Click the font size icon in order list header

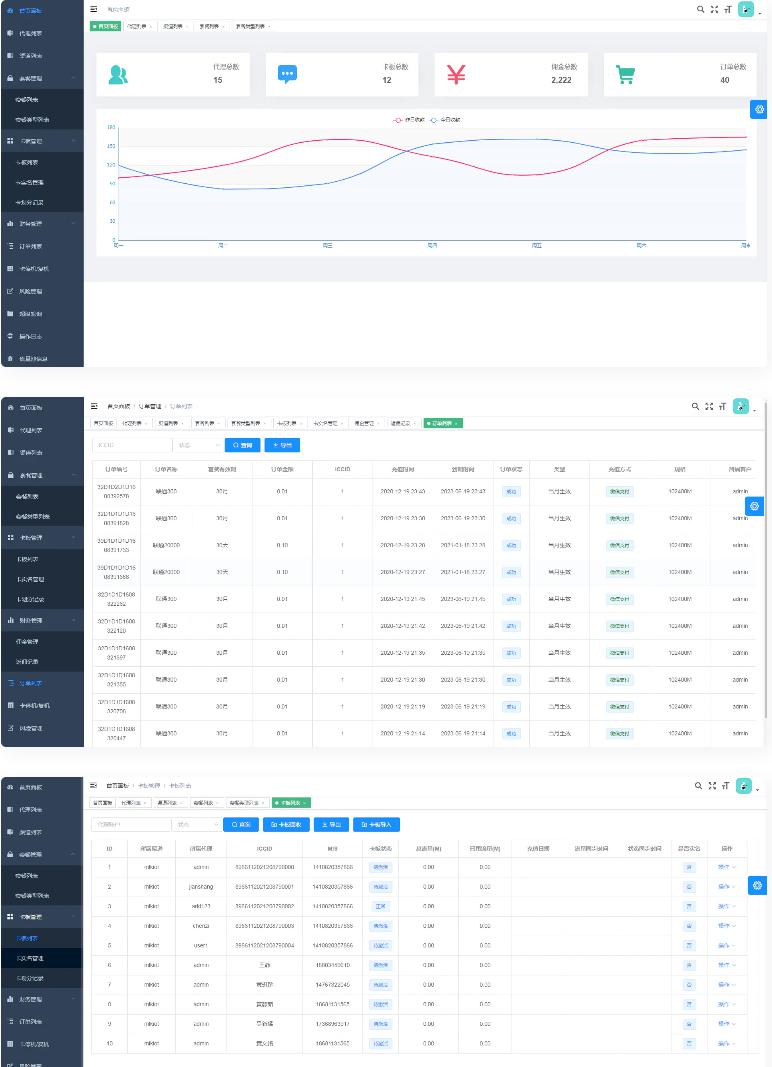(x=722, y=406)
